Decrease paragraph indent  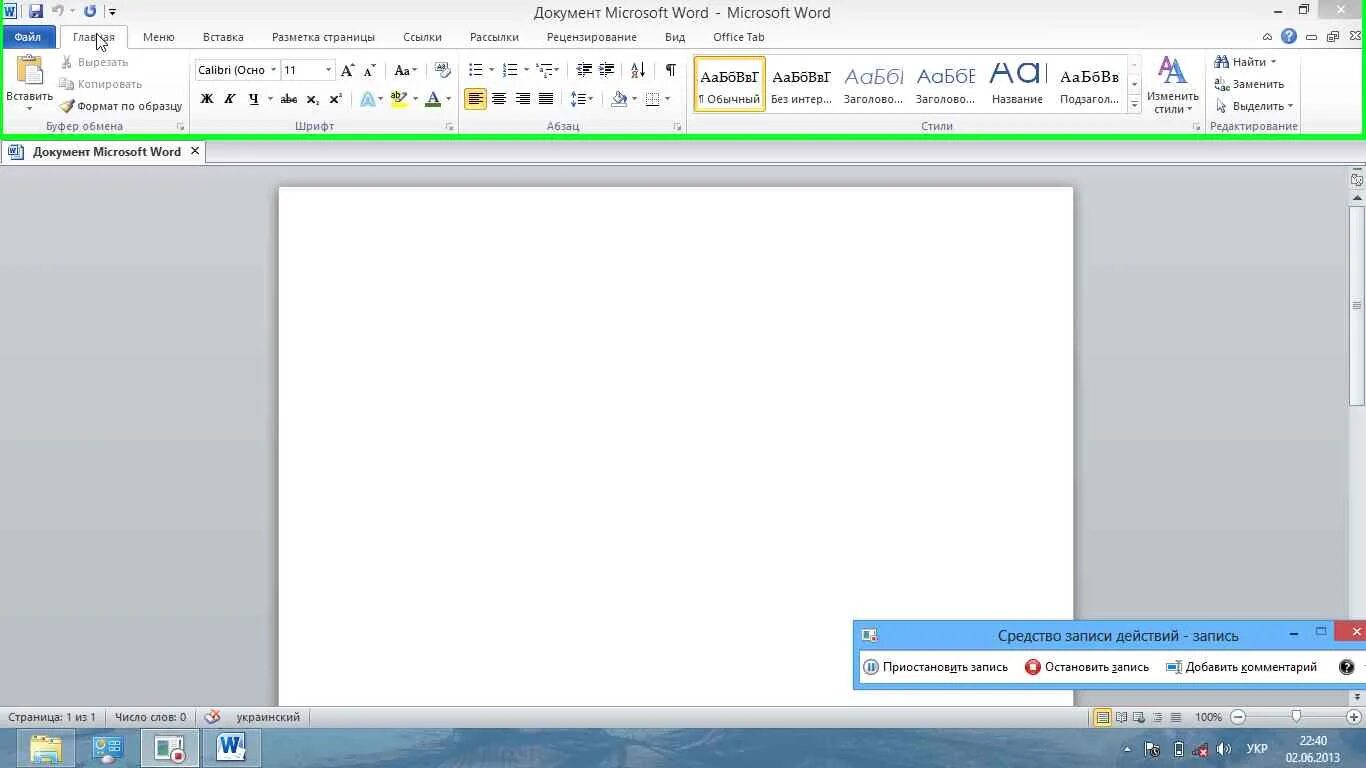[x=584, y=70]
